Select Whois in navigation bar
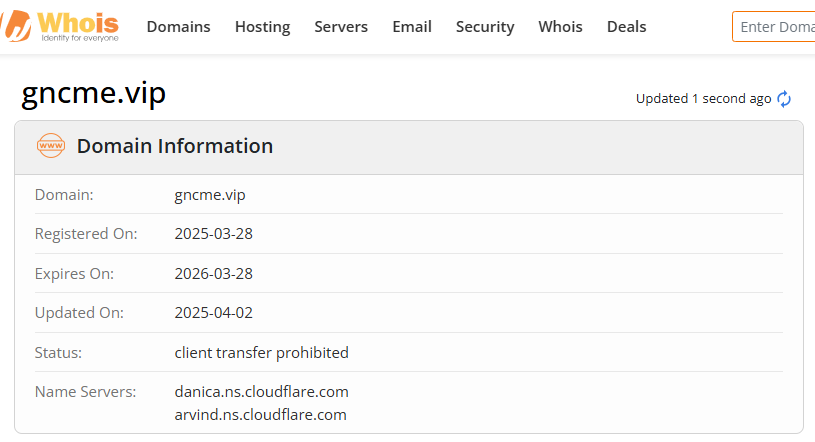 click(x=560, y=27)
